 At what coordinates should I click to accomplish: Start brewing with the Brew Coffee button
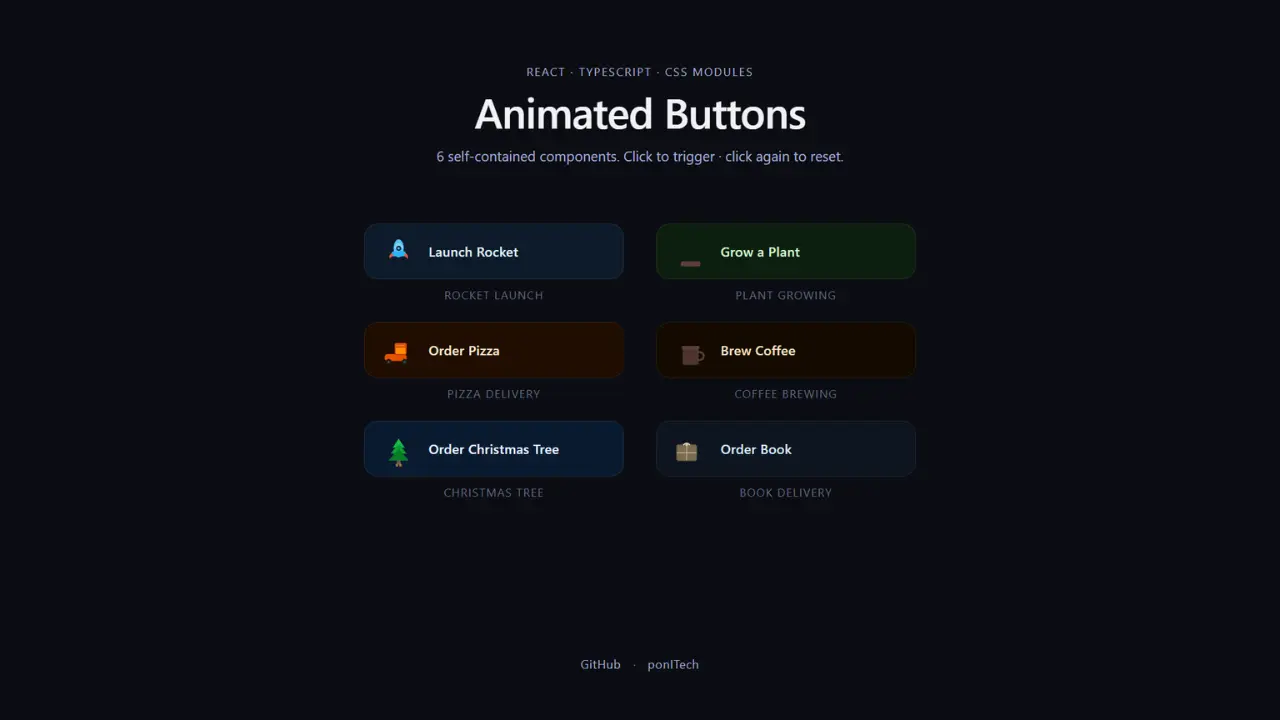pos(785,350)
